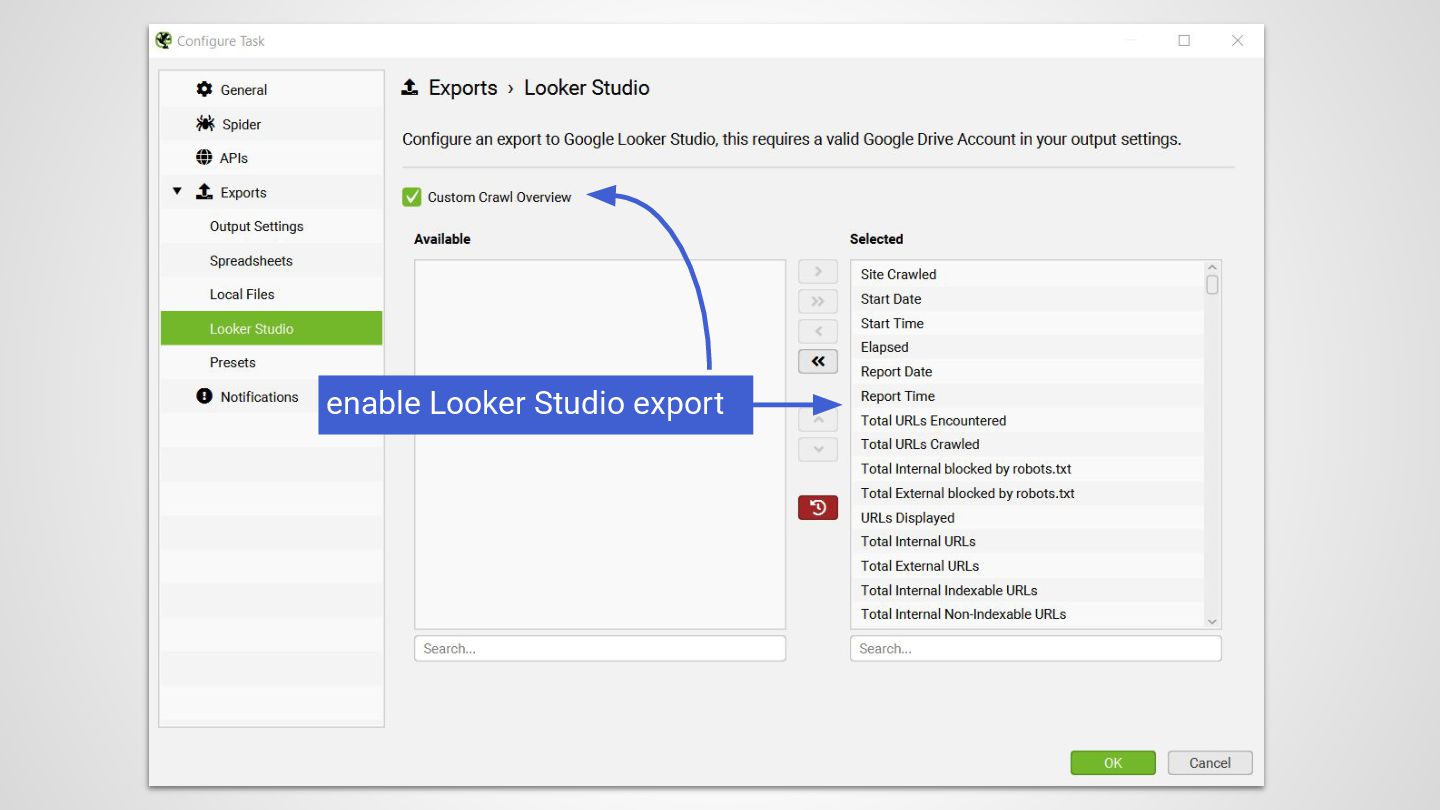Image resolution: width=1440 pixels, height=810 pixels.
Task: Click the red reset to default button
Action: 818,508
